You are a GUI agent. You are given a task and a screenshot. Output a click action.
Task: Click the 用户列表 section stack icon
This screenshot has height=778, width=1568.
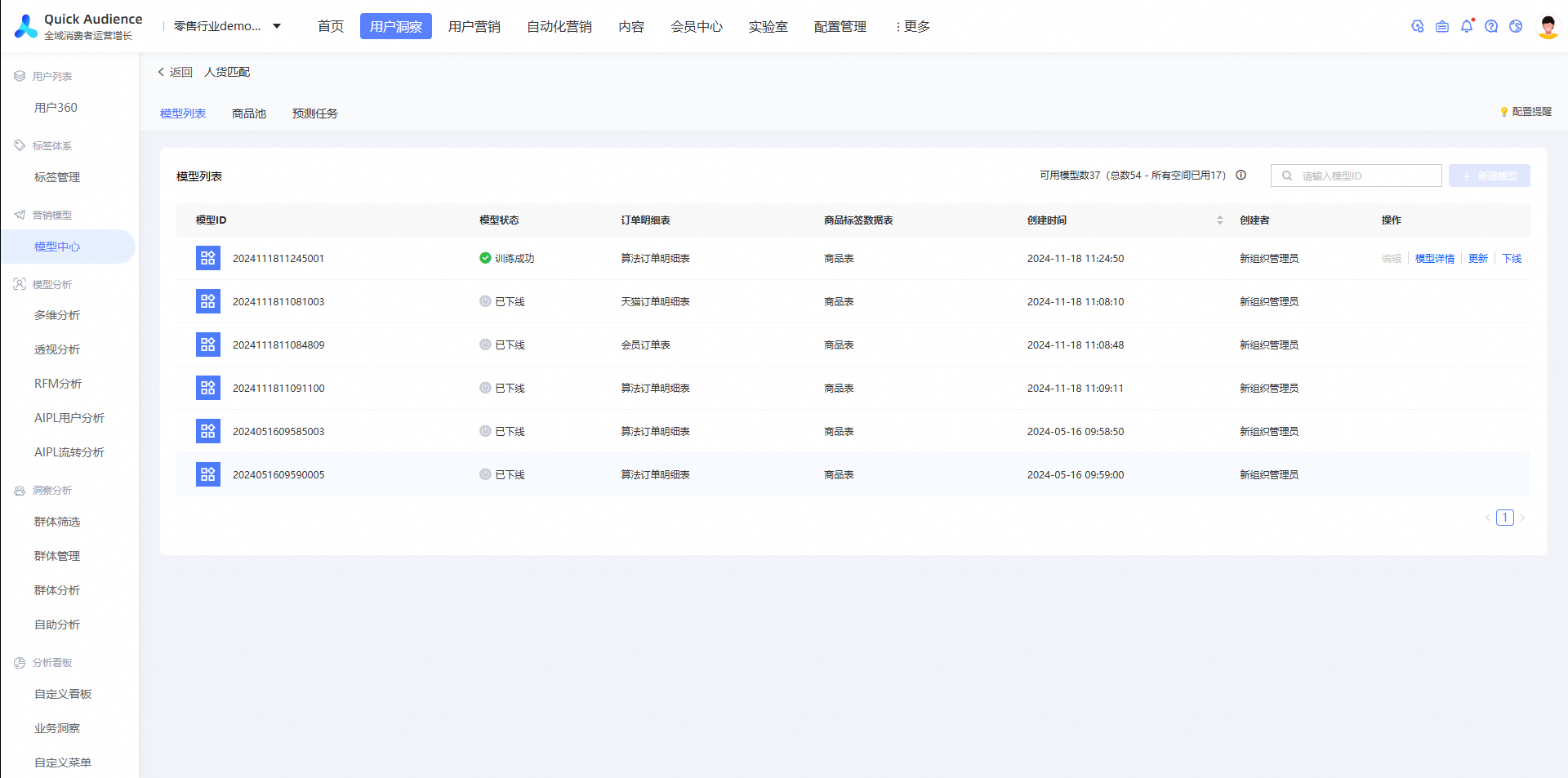pyautogui.click(x=20, y=76)
